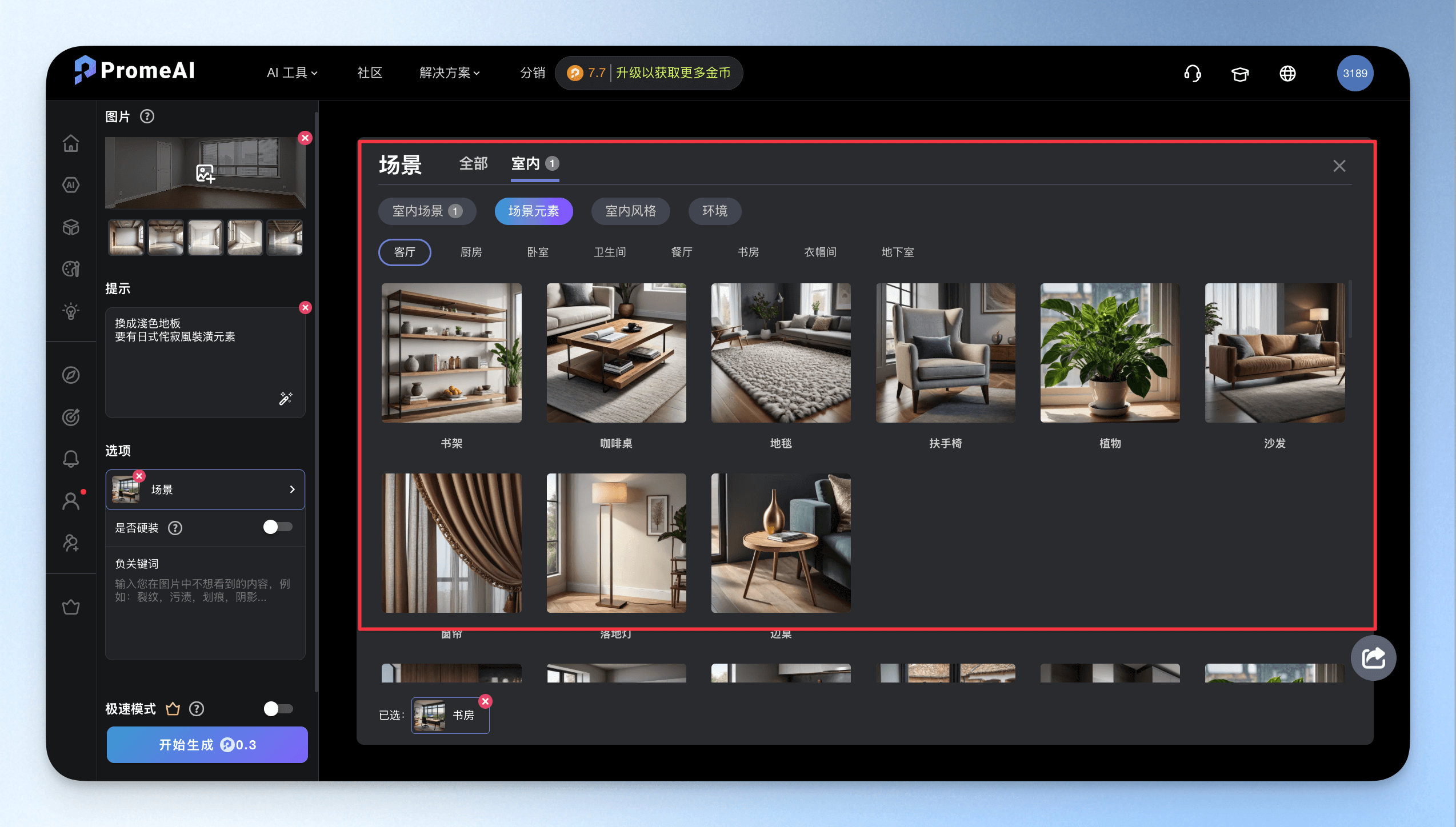Click the graduation cap tutorials icon

[x=1240, y=74]
